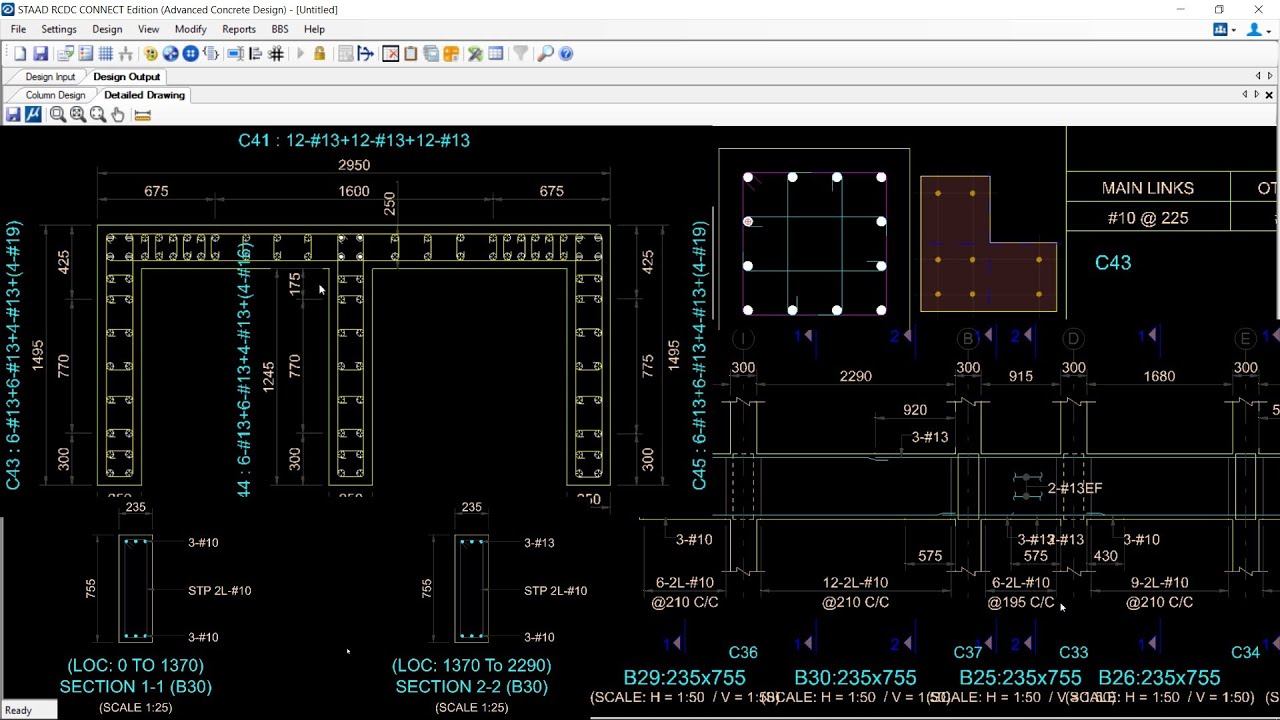Screen dimensions: 1280x720
Task: Click the 'SECTION 2-2 (B30)' label
Action: [472, 687]
